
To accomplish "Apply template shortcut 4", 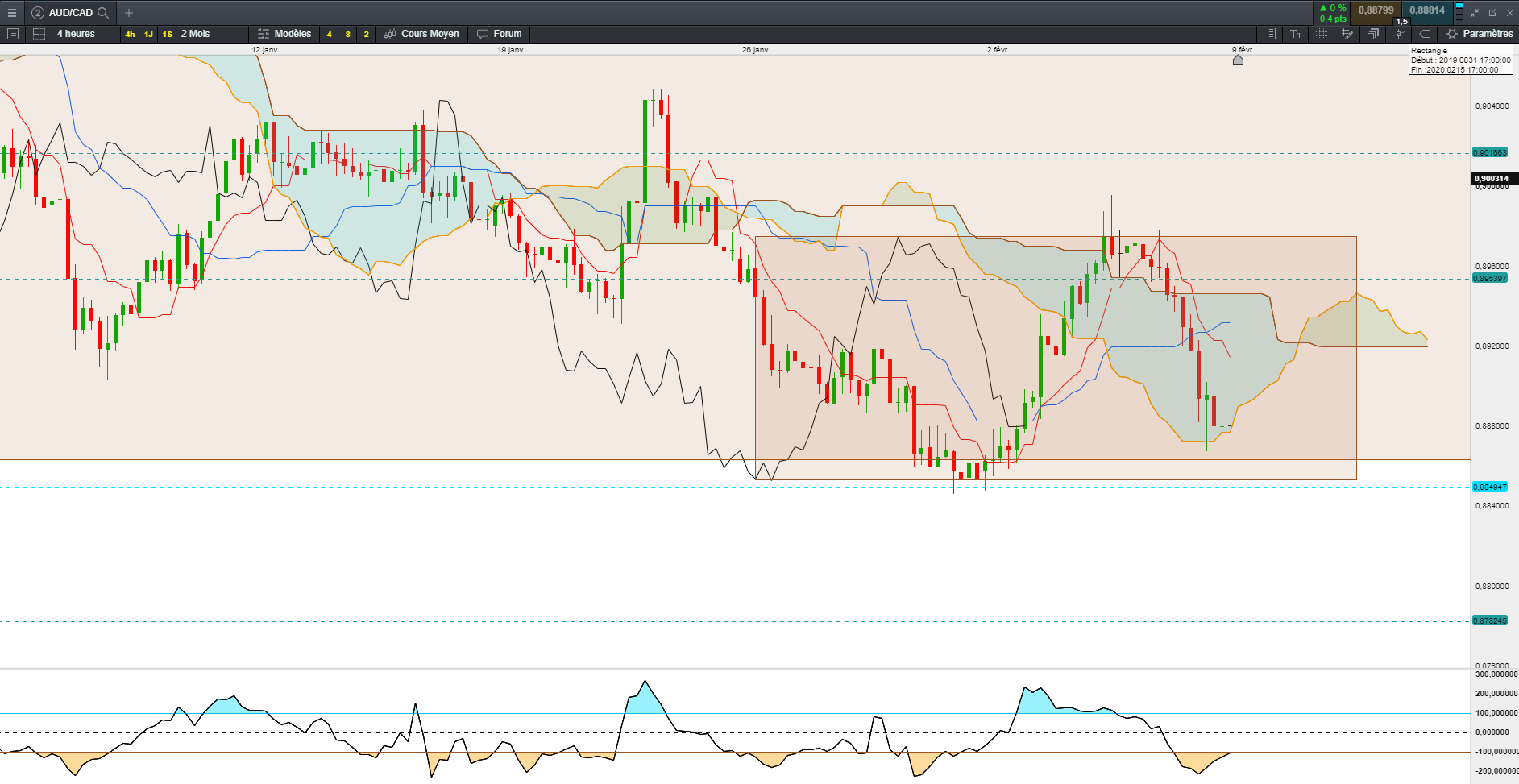I will pyautogui.click(x=329, y=34).
